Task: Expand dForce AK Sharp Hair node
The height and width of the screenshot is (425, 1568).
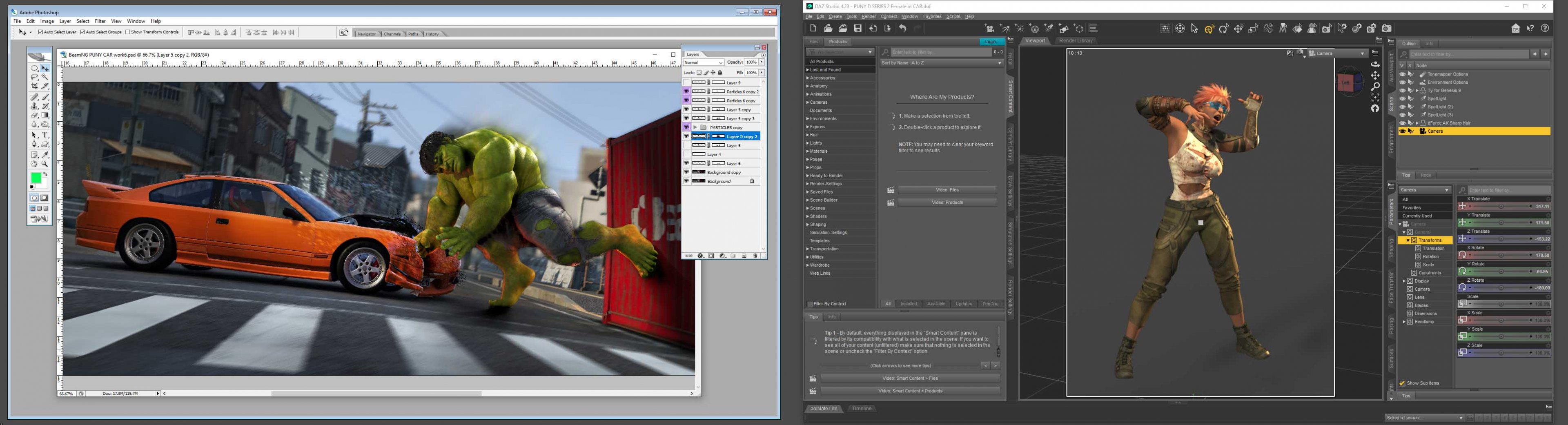Action: (1417, 123)
